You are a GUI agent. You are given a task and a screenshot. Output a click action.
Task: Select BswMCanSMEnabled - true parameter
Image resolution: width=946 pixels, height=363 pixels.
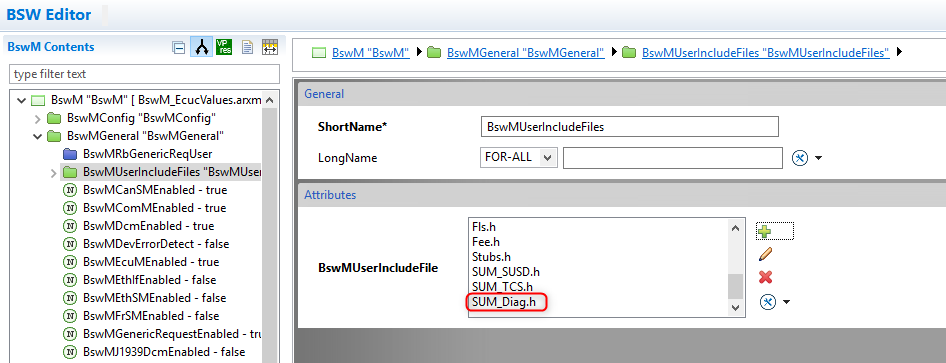click(155, 190)
